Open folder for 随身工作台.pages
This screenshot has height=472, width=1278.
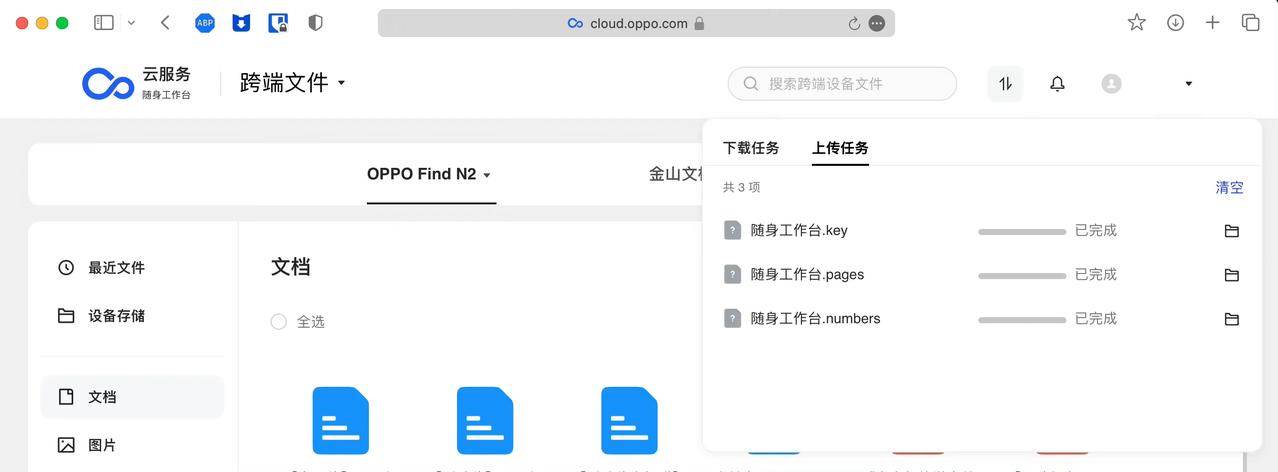coord(1231,275)
